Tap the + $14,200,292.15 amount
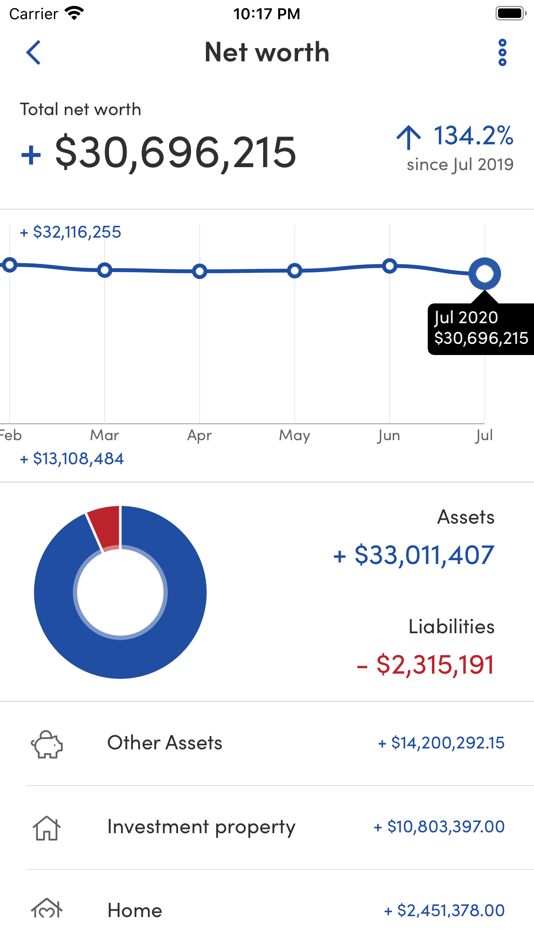This screenshot has height=950, width=534. tap(441, 743)
